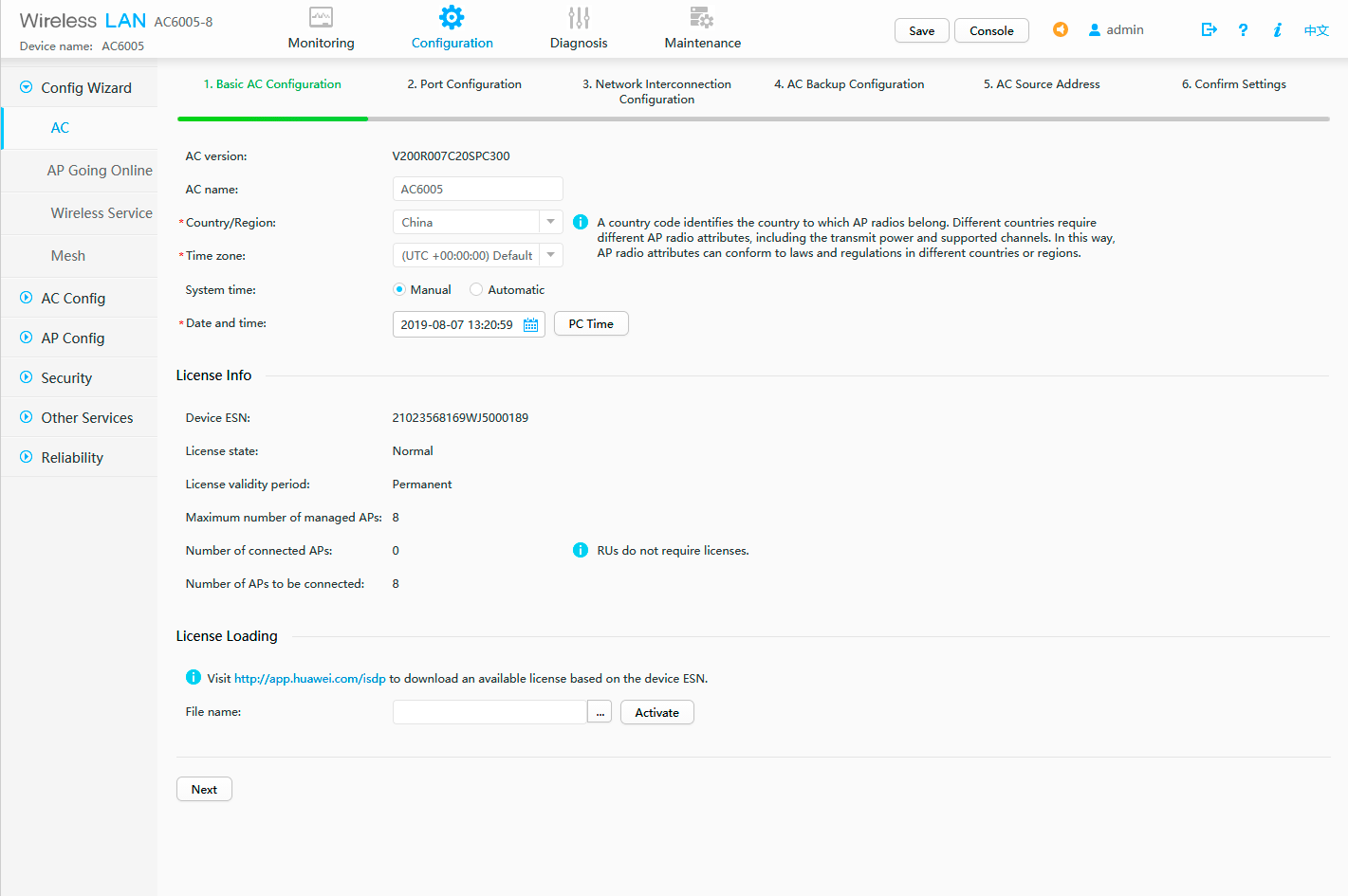Open the Maintenance tools icon
Viewport: 1348px width, 896px height.
tap(702, 17)
